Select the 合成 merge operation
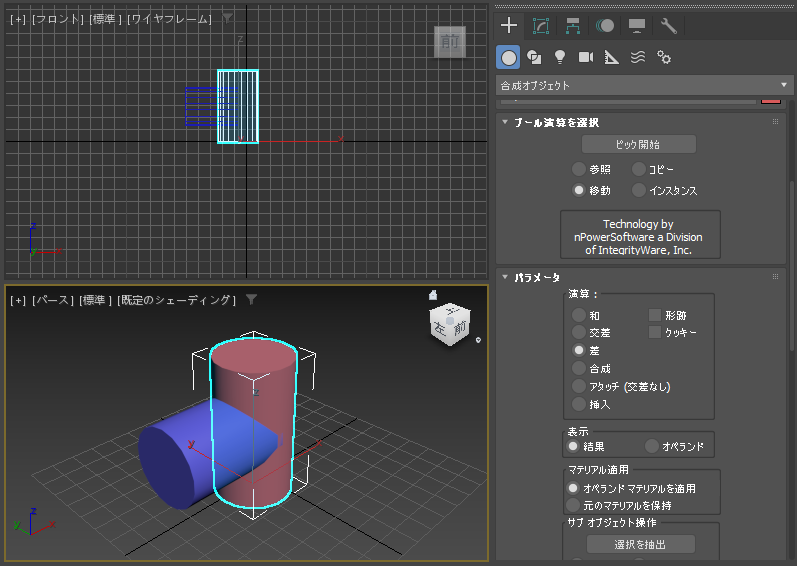Screen dimensions: 797x566 pos(579,368)
